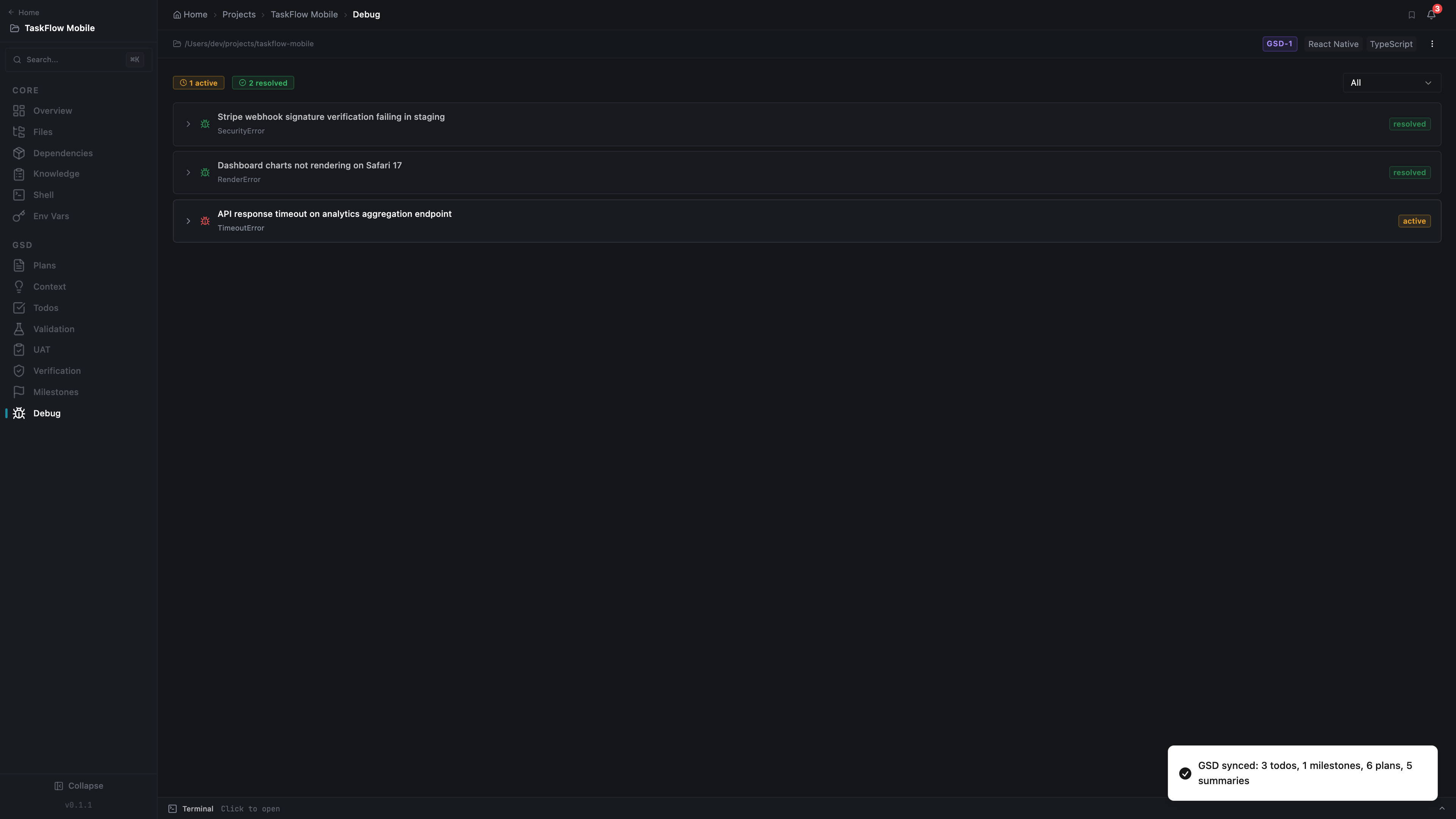This screenshot has height=819, width=1456.
Task: Click the Knowledge clipboard icon
Action: pos(19,174)
